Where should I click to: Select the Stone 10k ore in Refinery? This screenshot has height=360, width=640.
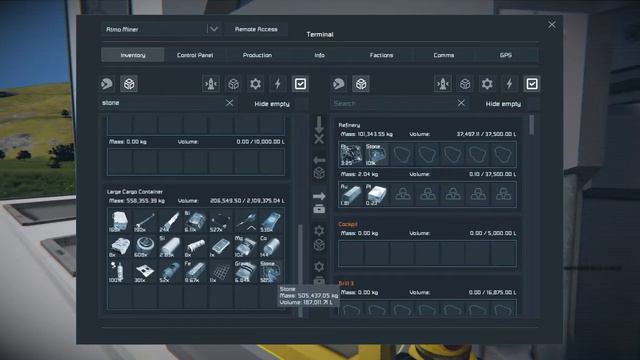pos(376,154)
